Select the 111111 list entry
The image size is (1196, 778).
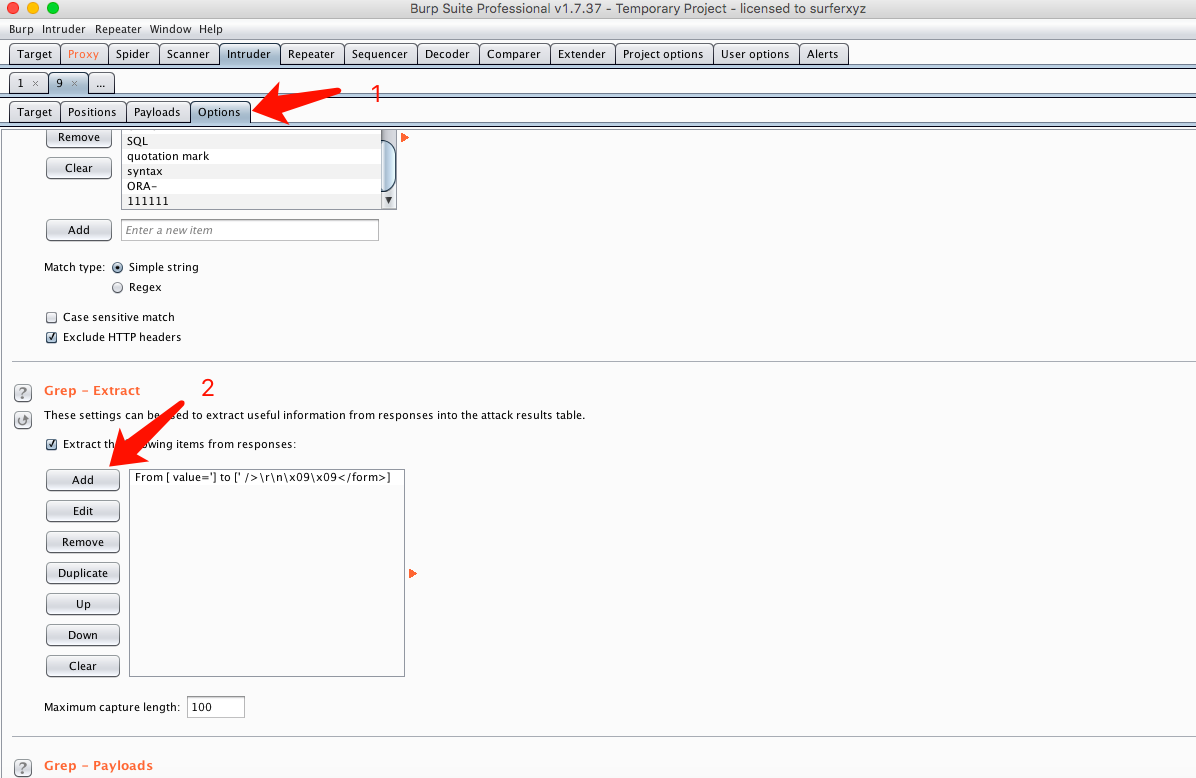(251, 201)
